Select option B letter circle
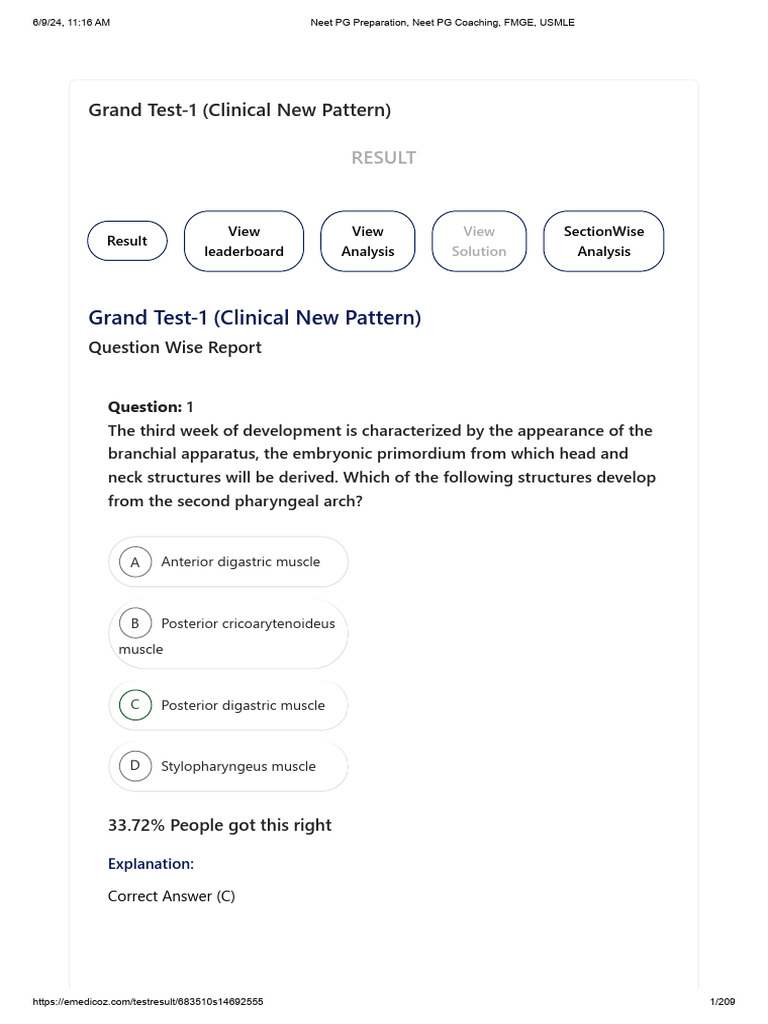The width and height of the screenshot is (768, 1024). click(135, 624)
